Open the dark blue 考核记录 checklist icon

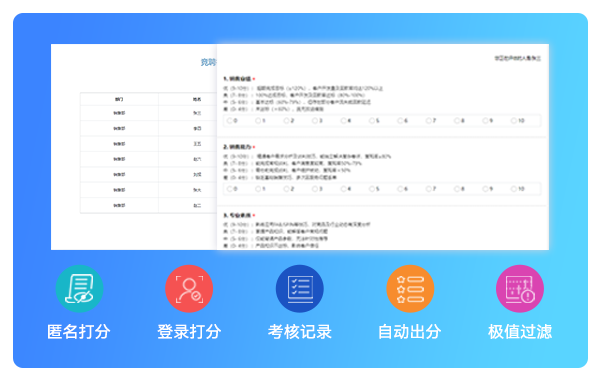pos(300,289)
